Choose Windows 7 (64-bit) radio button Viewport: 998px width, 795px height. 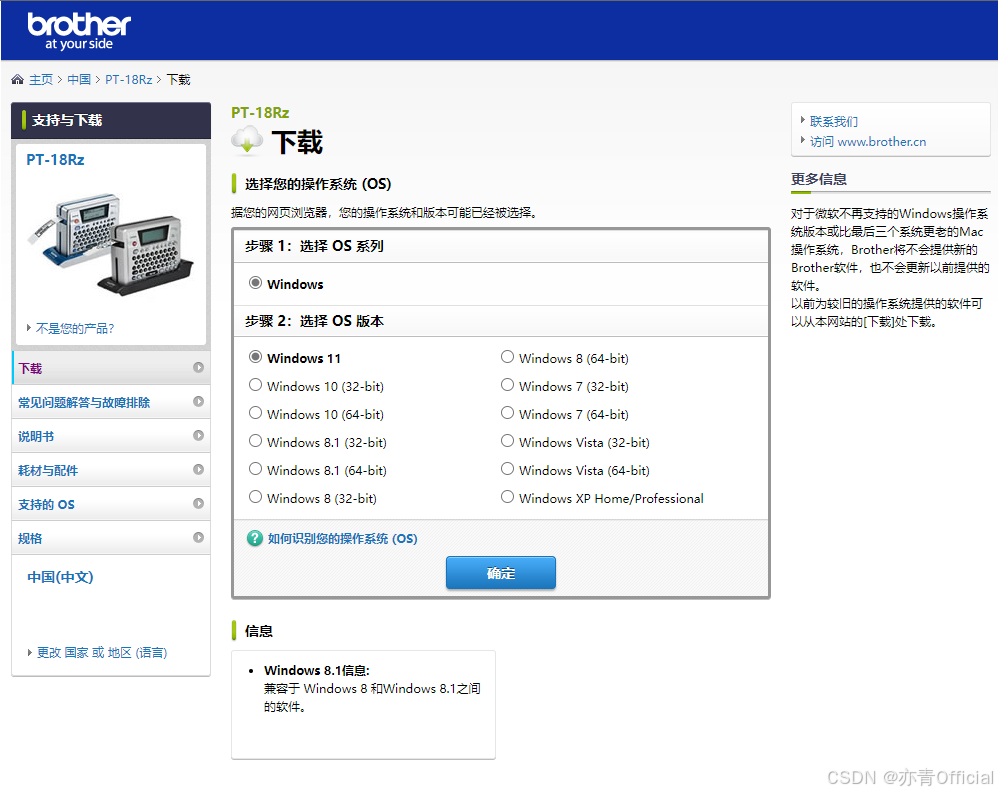pyautogui.click(x=507, y=413)
